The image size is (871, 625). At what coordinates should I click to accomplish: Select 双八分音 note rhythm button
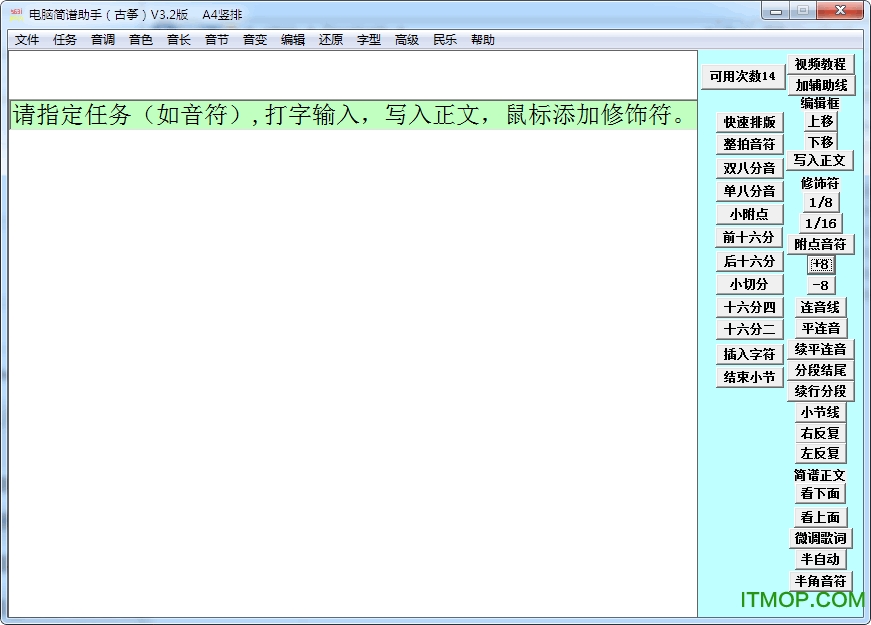click(749, 168)
